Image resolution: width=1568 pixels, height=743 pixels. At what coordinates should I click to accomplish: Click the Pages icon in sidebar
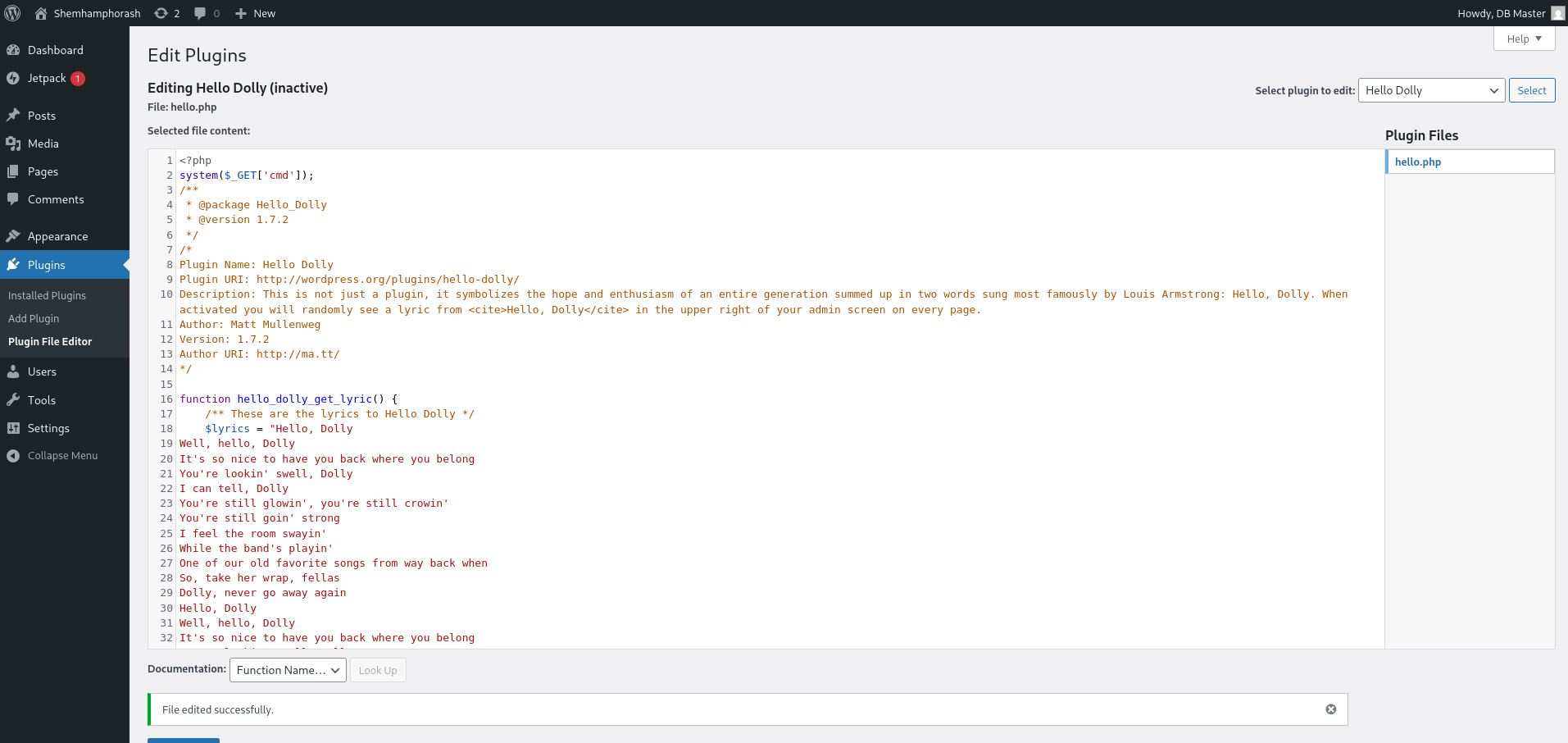click(13, 171)
